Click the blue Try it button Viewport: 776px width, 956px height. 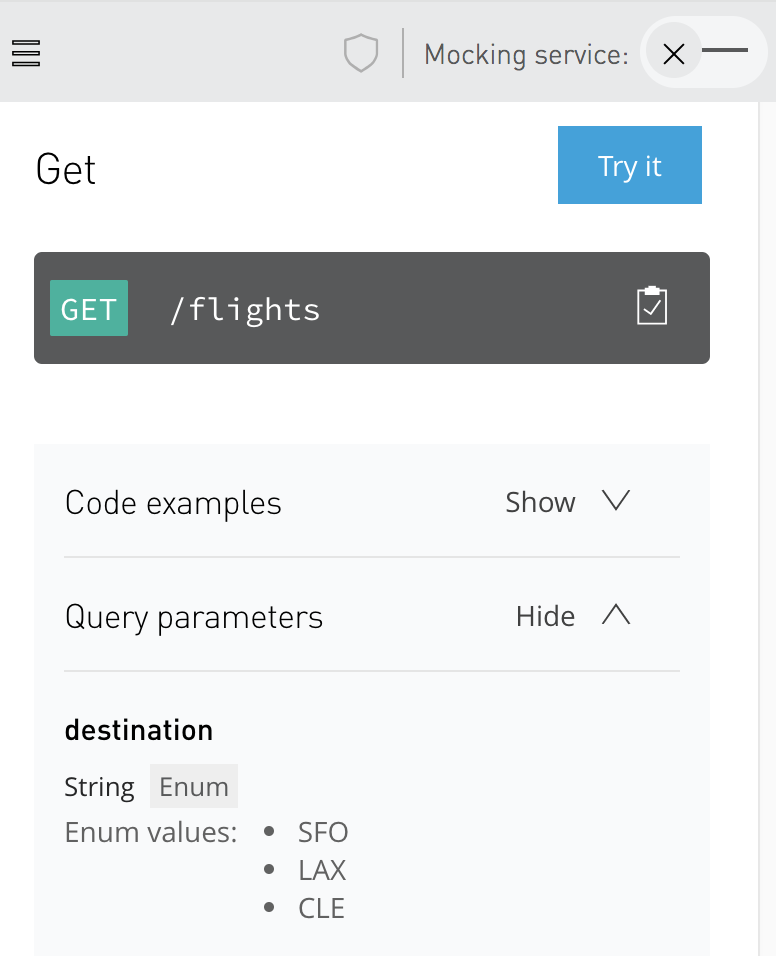(x=630, y=165)
